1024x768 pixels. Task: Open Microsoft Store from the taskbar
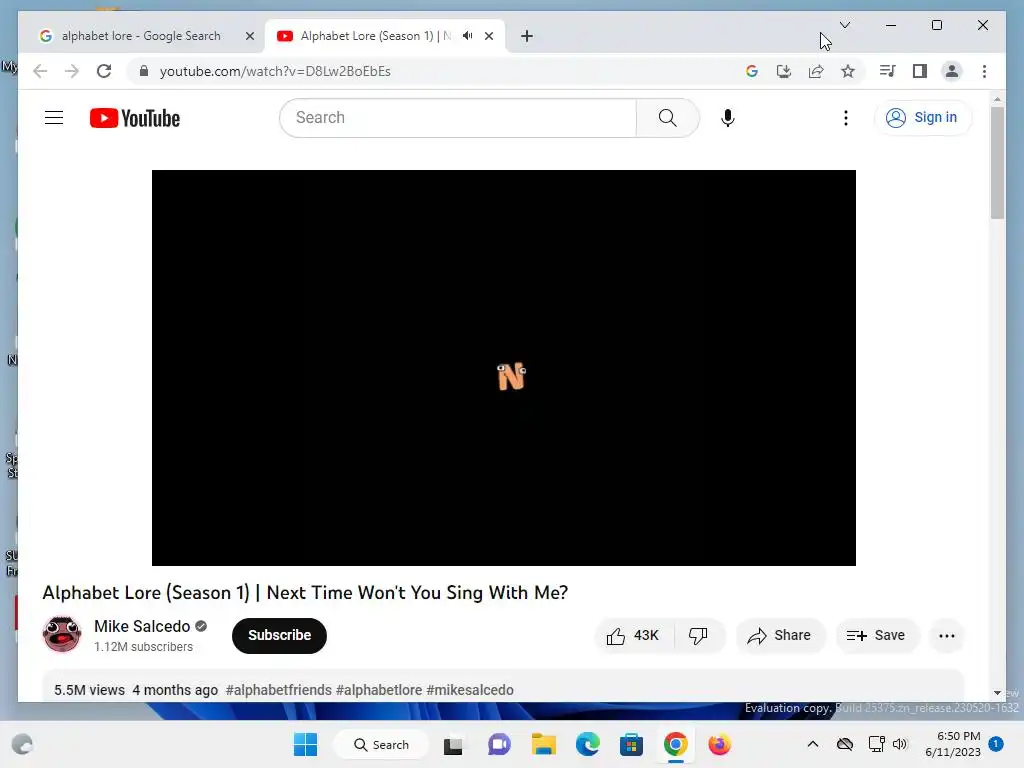[631, 744]
